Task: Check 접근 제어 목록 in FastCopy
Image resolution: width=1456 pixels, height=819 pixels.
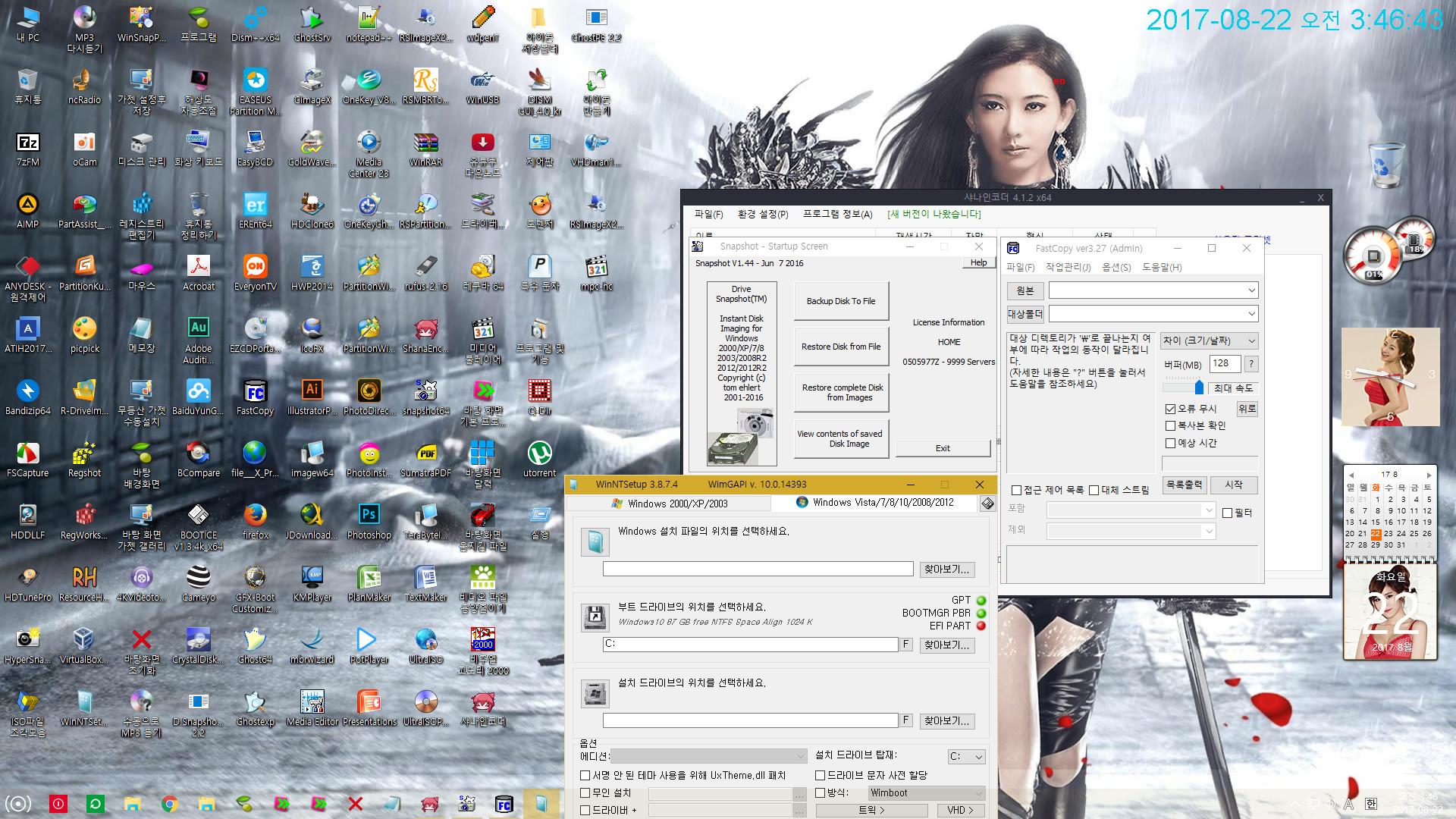Action: (x=1016, y=490)
